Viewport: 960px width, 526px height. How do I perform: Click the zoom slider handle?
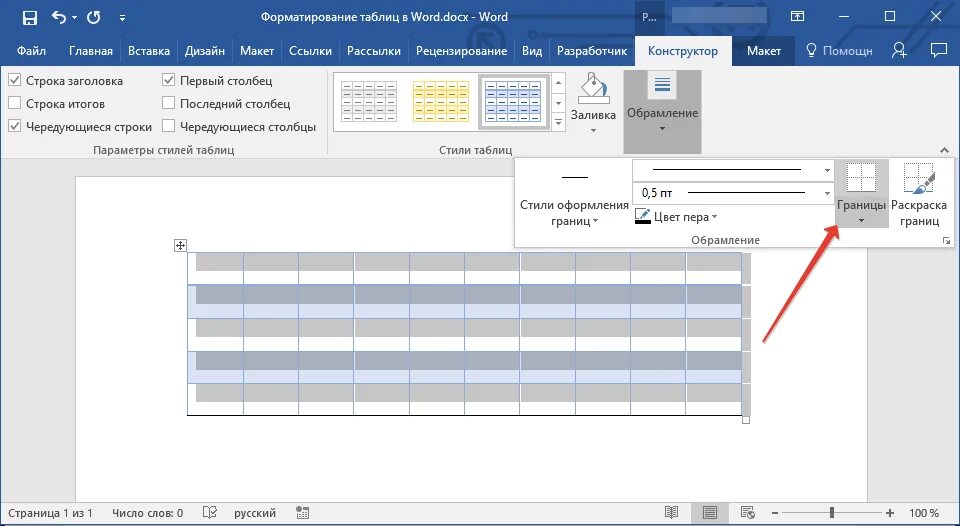pyautogui.click(x=831, y=513)
